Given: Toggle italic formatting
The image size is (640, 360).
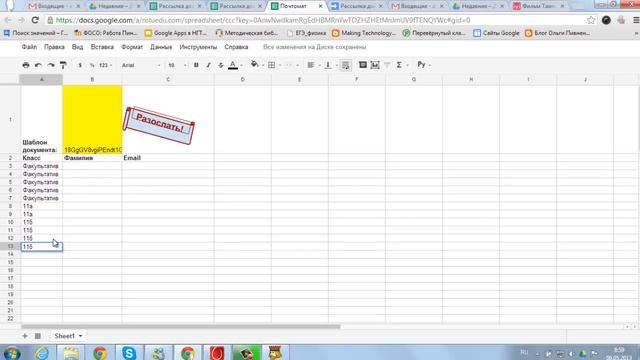Looking at the screenshot, I should pos(208,65).
